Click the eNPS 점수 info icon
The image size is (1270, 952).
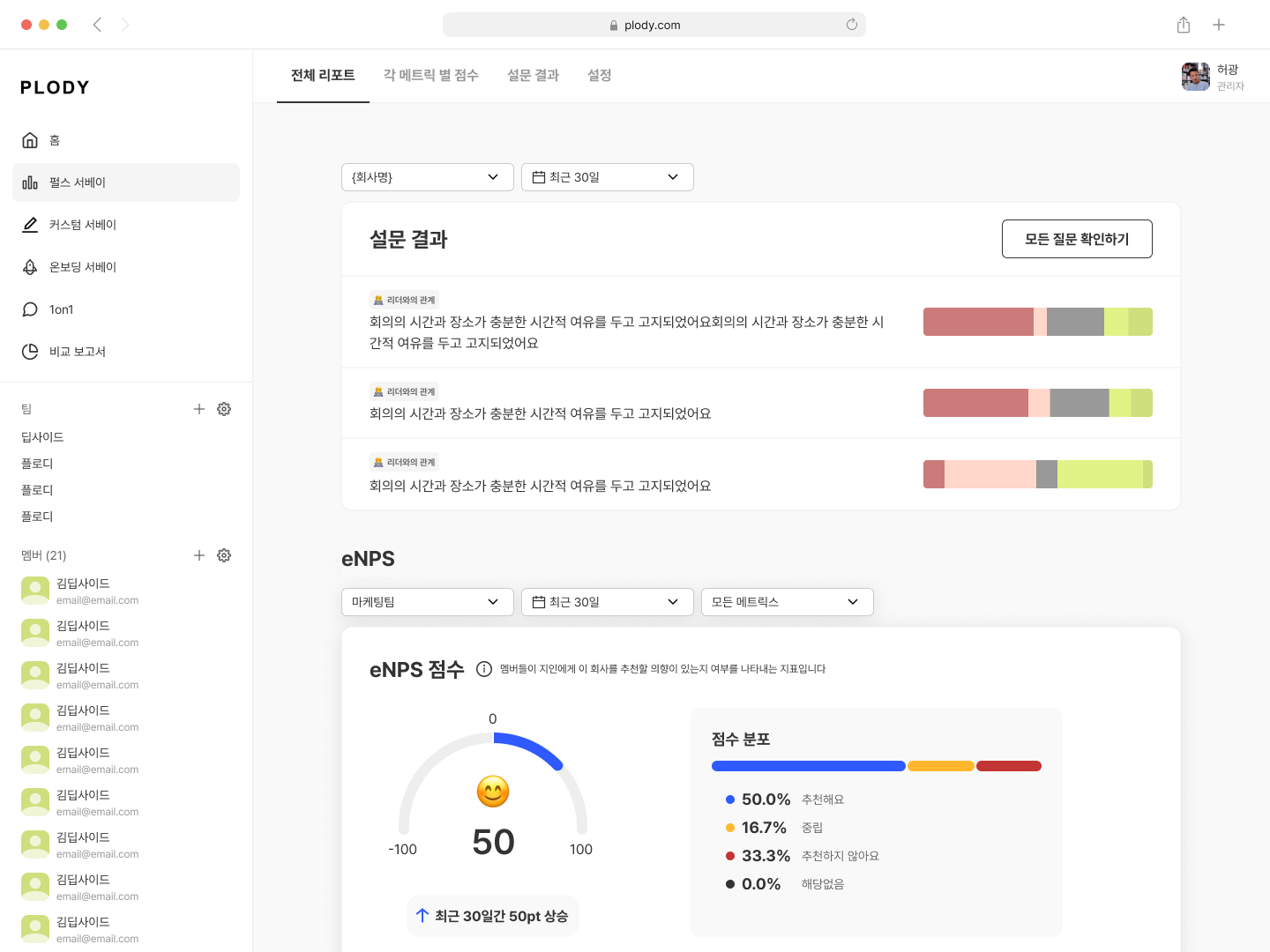484,669
